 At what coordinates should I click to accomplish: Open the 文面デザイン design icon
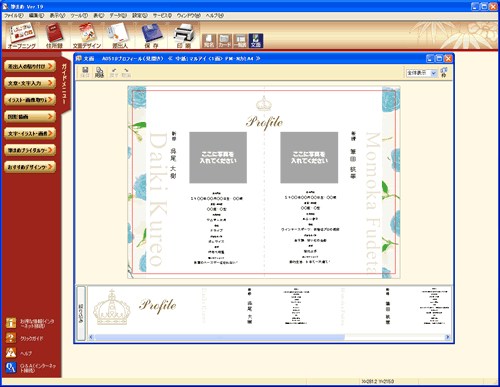[x=87, y=35]
